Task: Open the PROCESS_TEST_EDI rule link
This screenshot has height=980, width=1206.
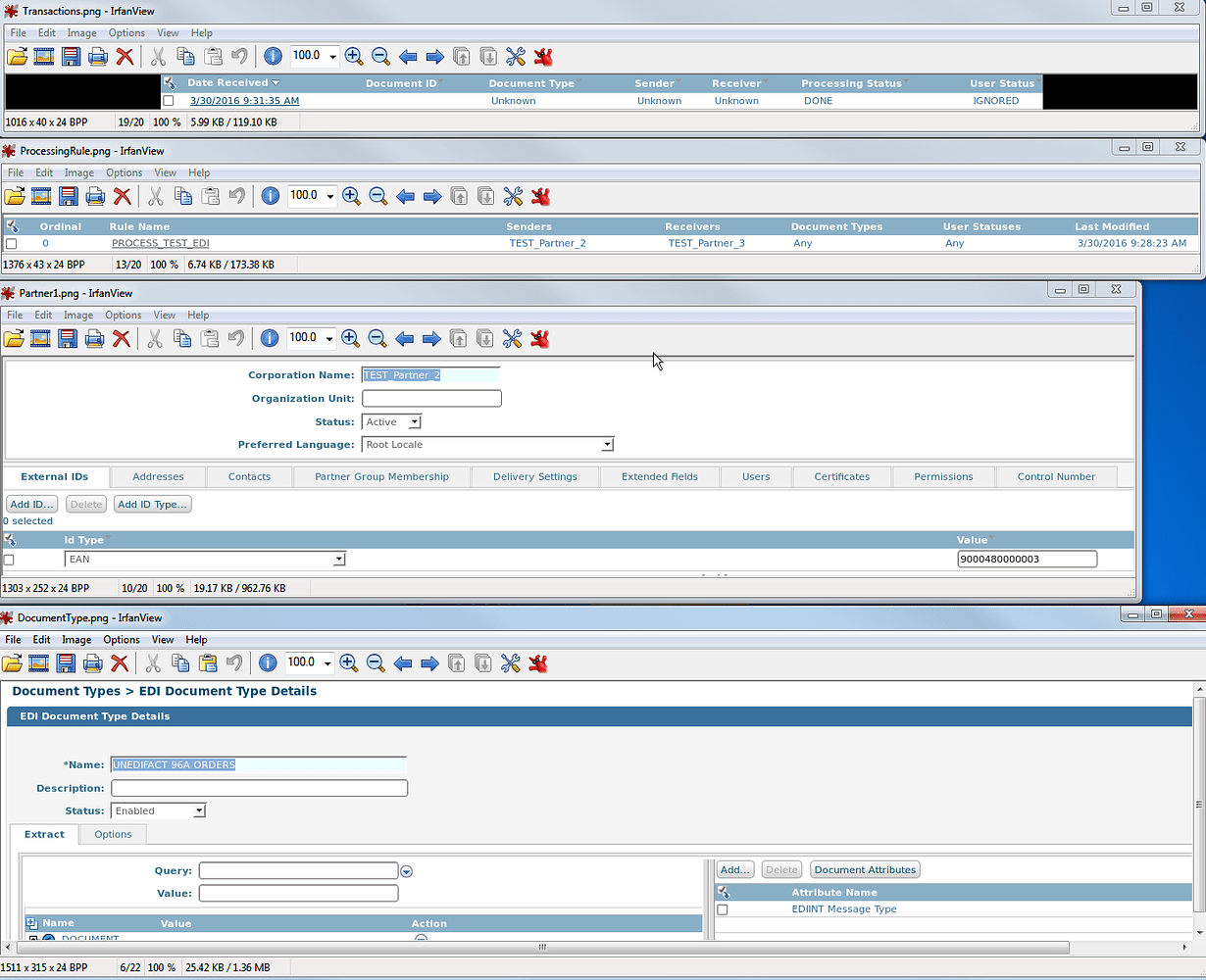Action: click(160, 244)
